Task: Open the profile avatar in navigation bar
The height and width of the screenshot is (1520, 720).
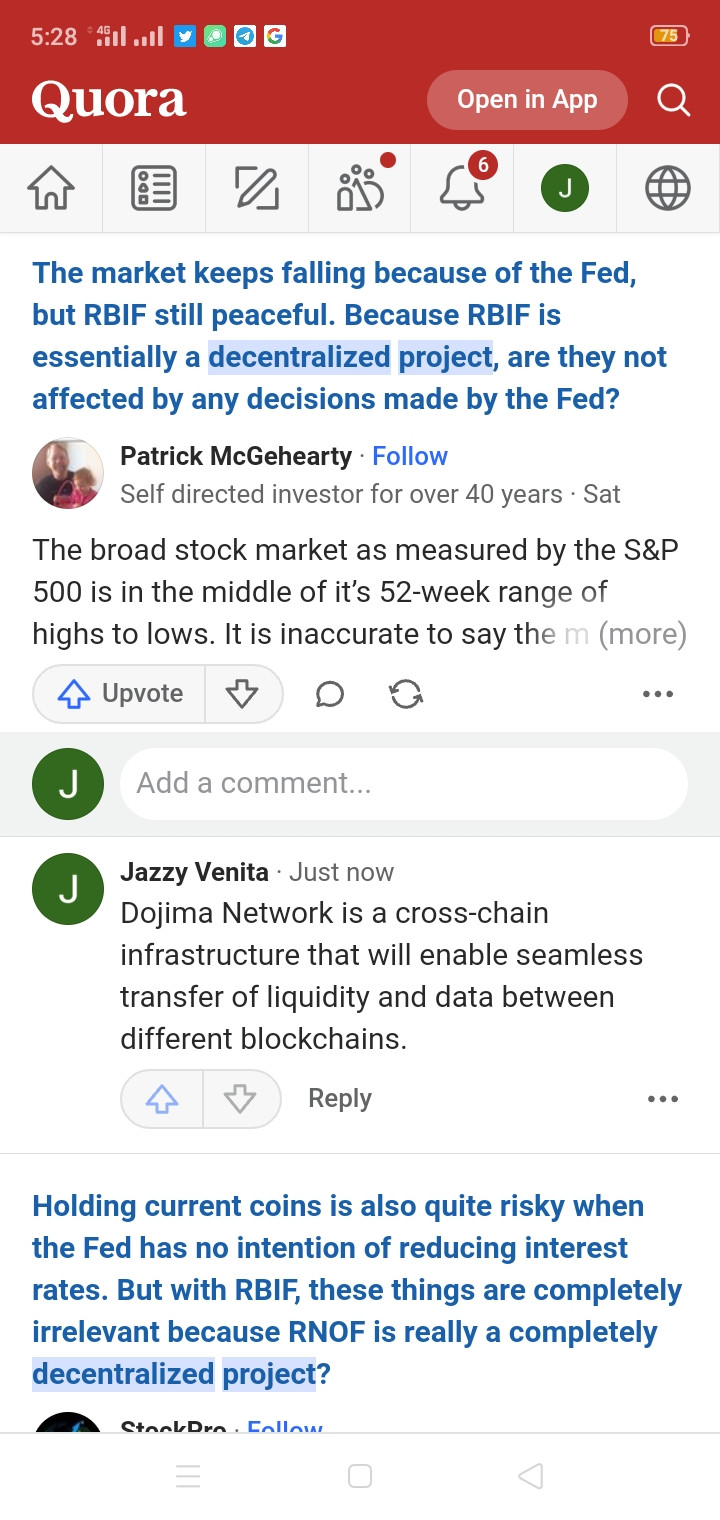Action: pyautogui.click(x=565, y=189)
